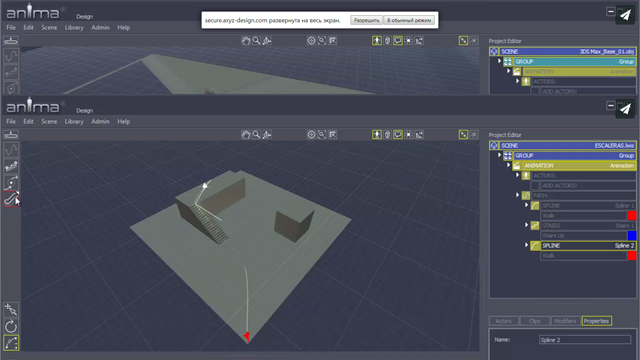This screenshot has width=640, height=360.
Task: Tick the ADD ACTORS box in lower Project Editor
Action: (535, 186)
